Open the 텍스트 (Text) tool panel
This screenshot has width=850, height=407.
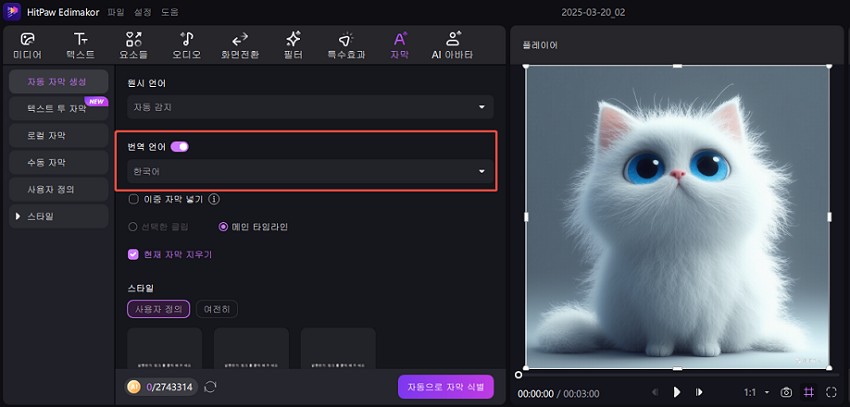tap(80, 46)
